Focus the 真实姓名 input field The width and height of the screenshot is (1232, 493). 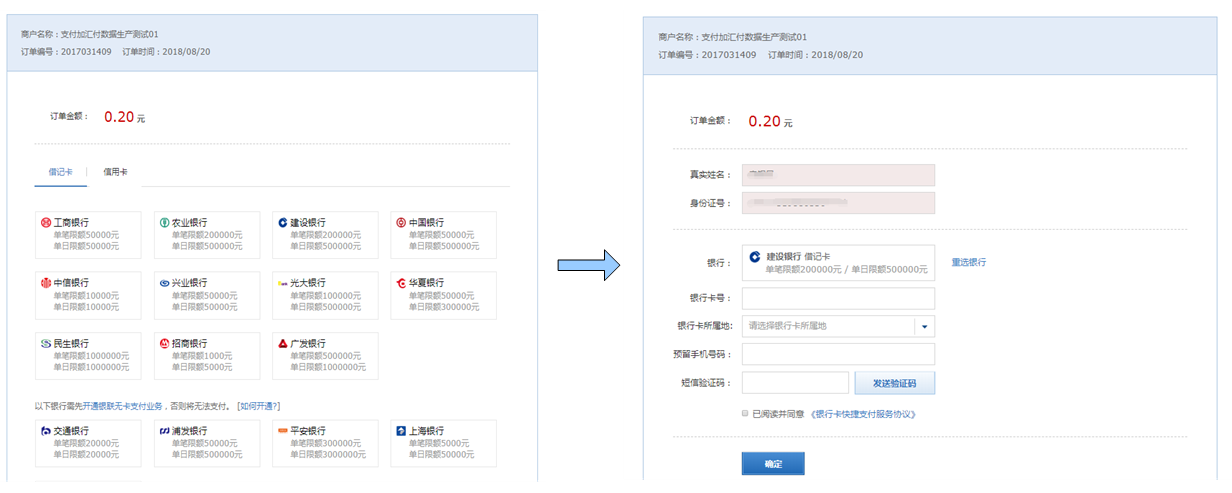[838, 175]
